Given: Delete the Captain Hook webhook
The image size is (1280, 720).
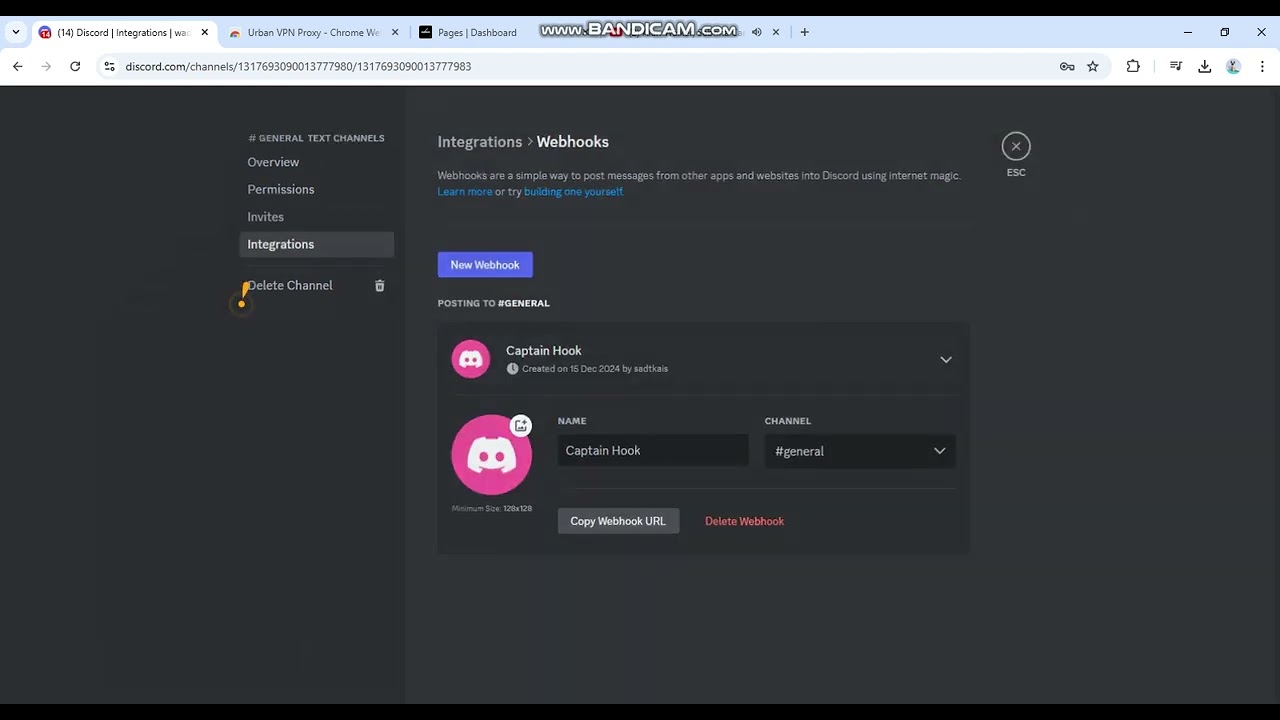Looking at the screenshot, I should (x=744, y=521).
